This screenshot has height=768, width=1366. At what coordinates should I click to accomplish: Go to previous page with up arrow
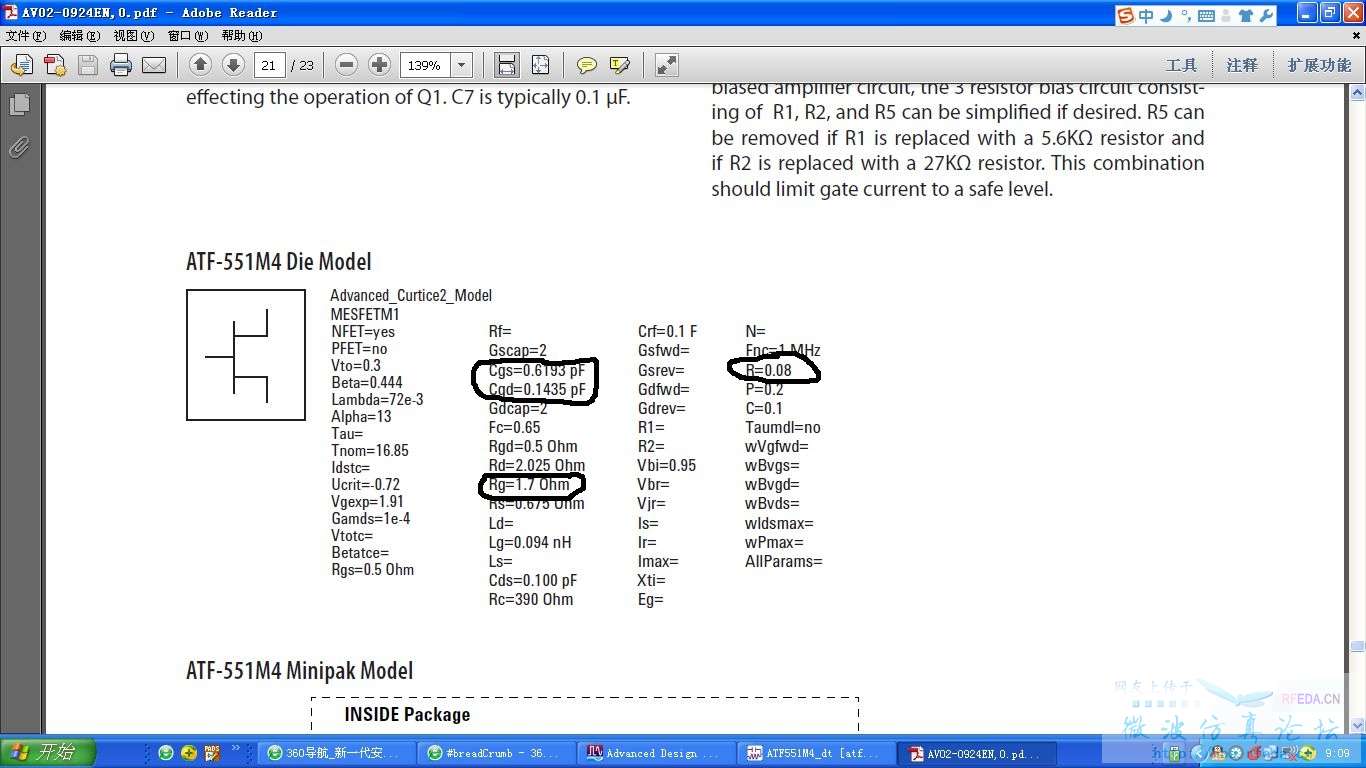point(200,65)
